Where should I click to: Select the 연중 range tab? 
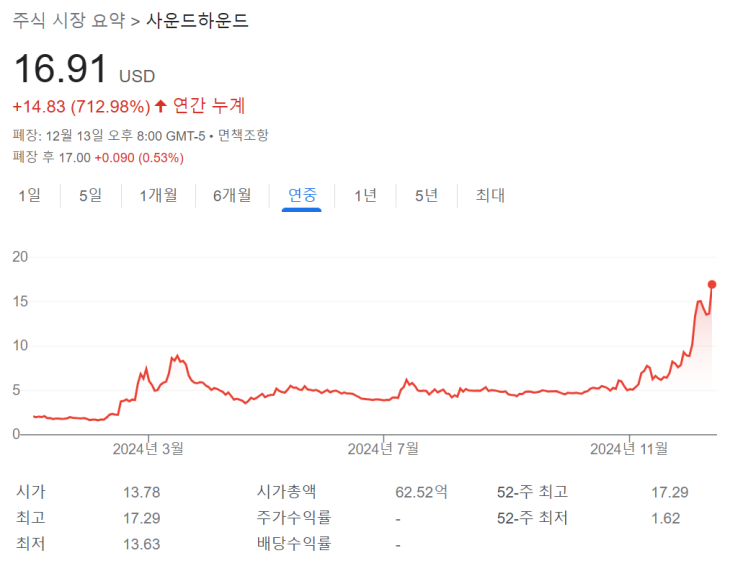pos(302,195)
